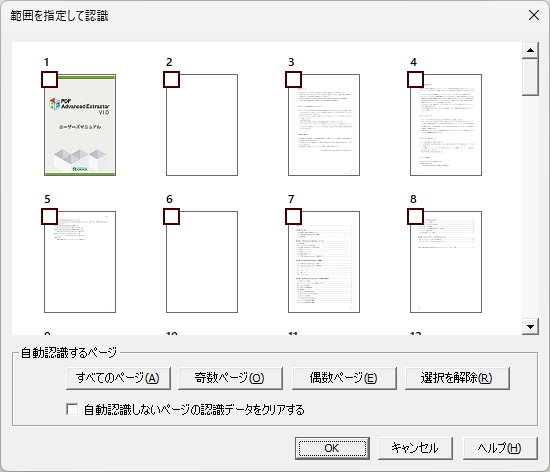The image size is (550, 472).
Task: Click the scrollbar down arrow
Action: coord(530,327)
